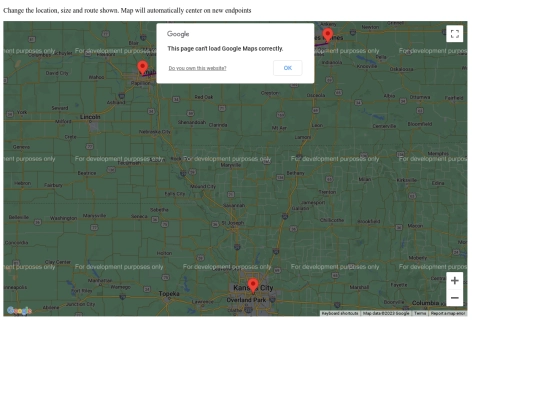
Task: Click the Savannah town label
Action: [x=234, y=205]
